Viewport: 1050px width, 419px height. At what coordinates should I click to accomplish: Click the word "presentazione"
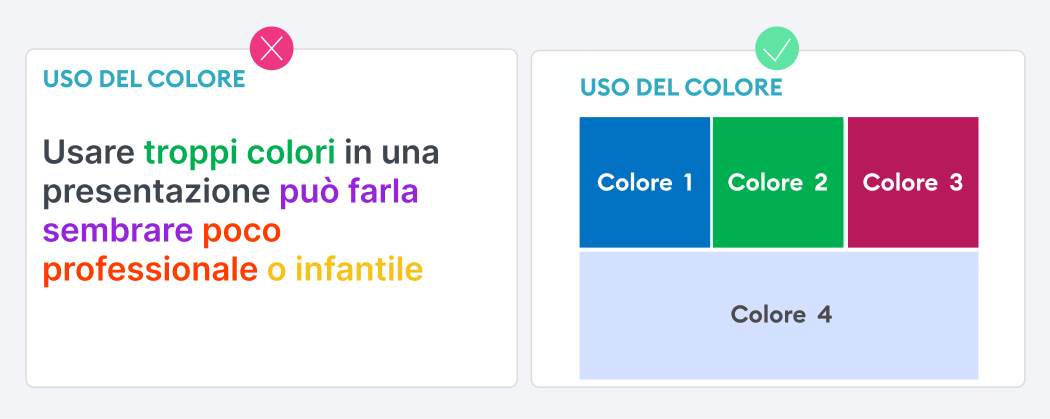pyautogui.click(x=156, y=192)
